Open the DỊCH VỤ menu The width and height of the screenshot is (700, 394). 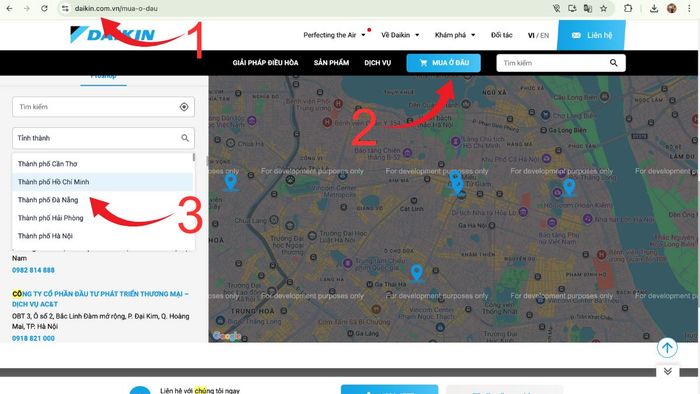[378, 63]
